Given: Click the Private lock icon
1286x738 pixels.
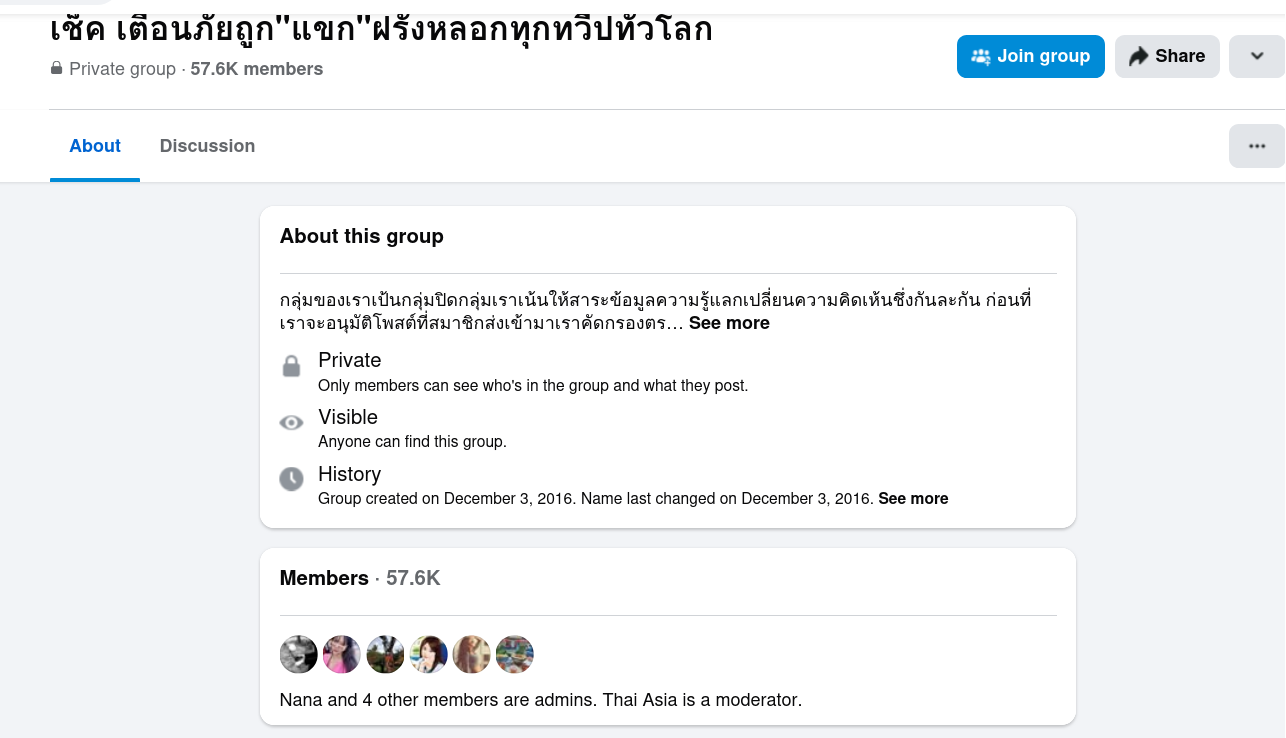Looking at the screenshot, I should coord(291,366).
